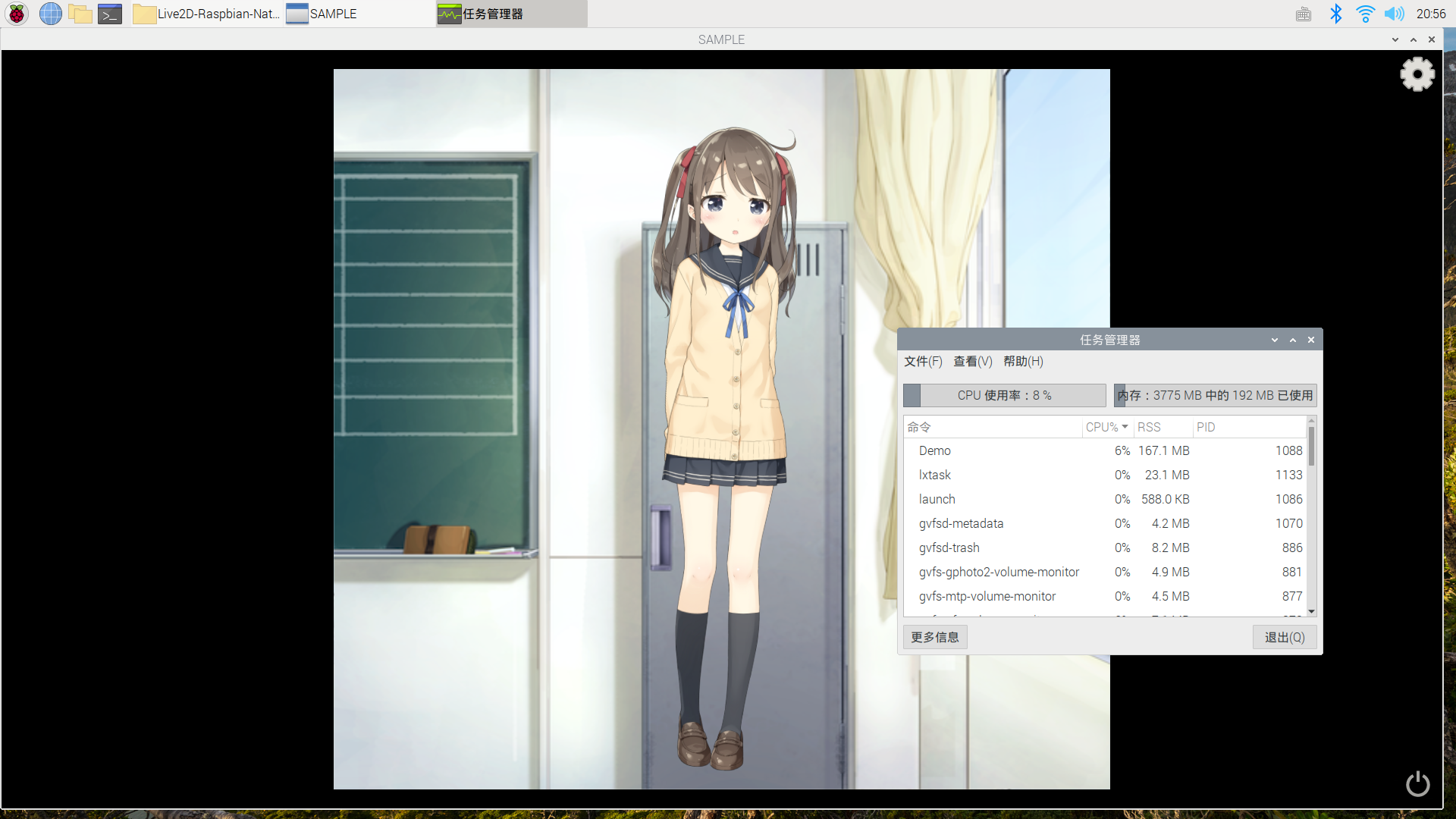The width and height of the screenshot is (1456, 819).
Task: Click the volume speaker tray icon
Action: [x=1394, y=14]
